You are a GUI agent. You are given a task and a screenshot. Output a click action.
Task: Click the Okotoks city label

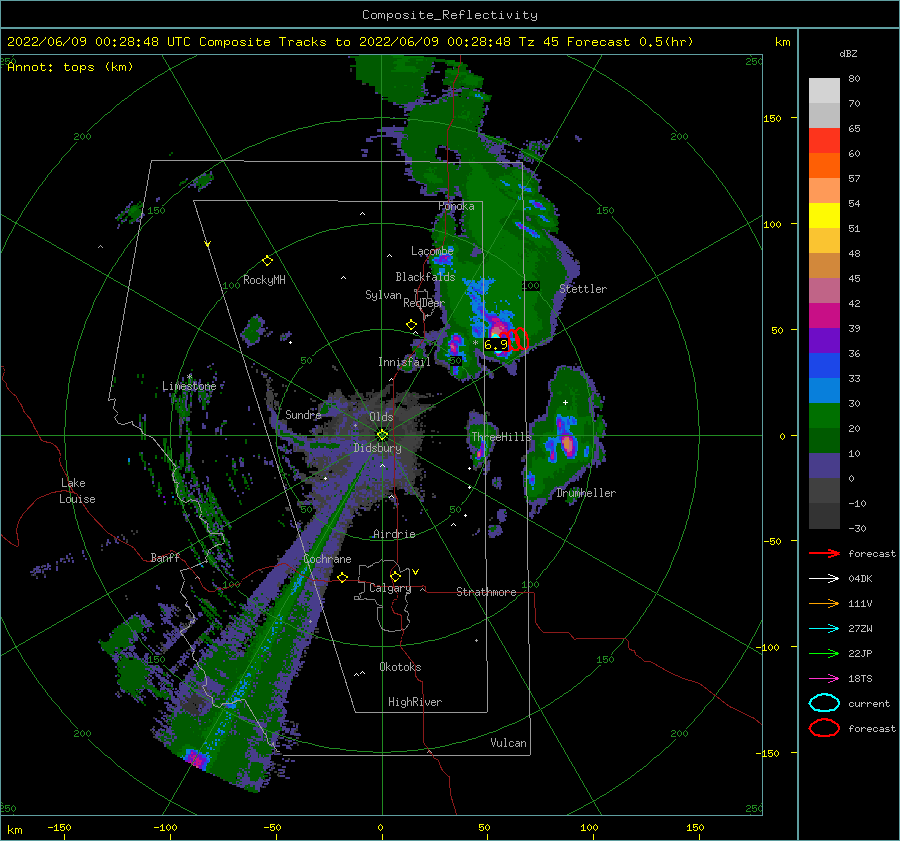pyautogui.click(x=400, y=667)
